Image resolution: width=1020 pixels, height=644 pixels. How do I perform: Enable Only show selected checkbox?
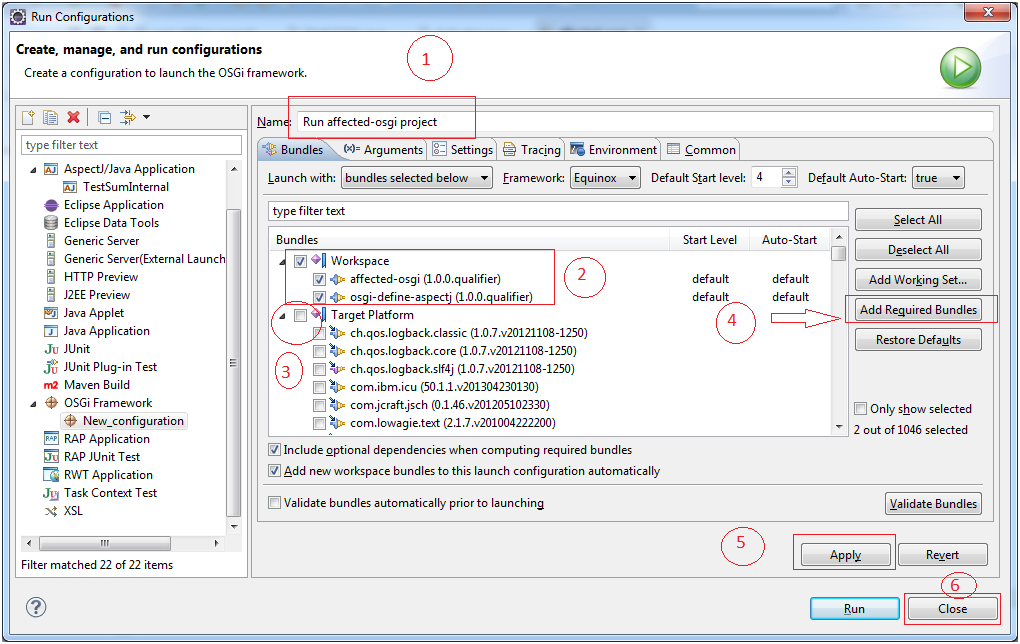coord(860,409)
